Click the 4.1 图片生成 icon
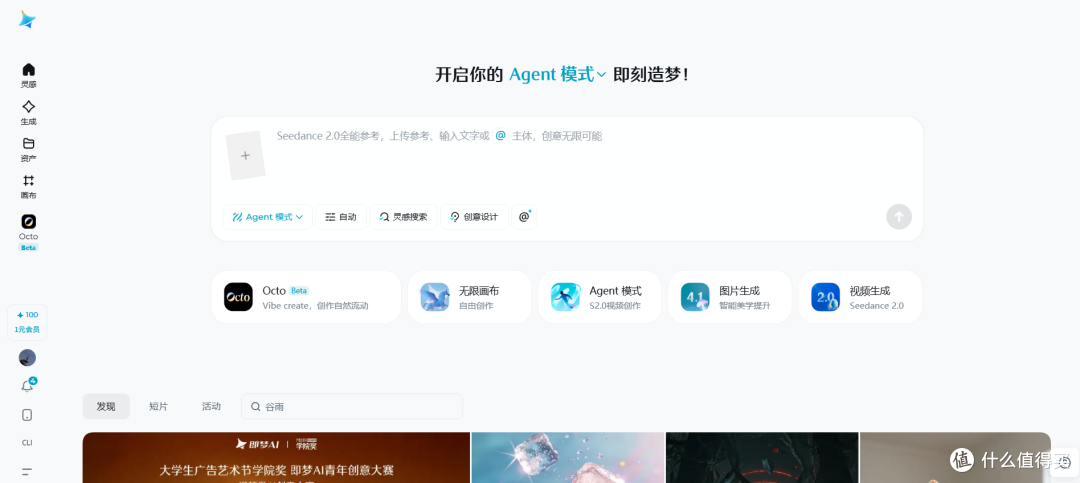The height and width of the screenshot is (483, 1080). click(x=695, y=297)
